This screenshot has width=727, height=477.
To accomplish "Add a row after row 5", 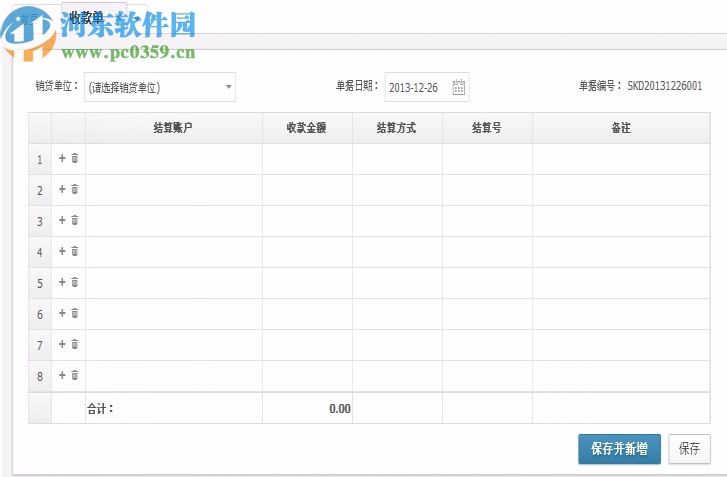I will [x=62, y=282].
